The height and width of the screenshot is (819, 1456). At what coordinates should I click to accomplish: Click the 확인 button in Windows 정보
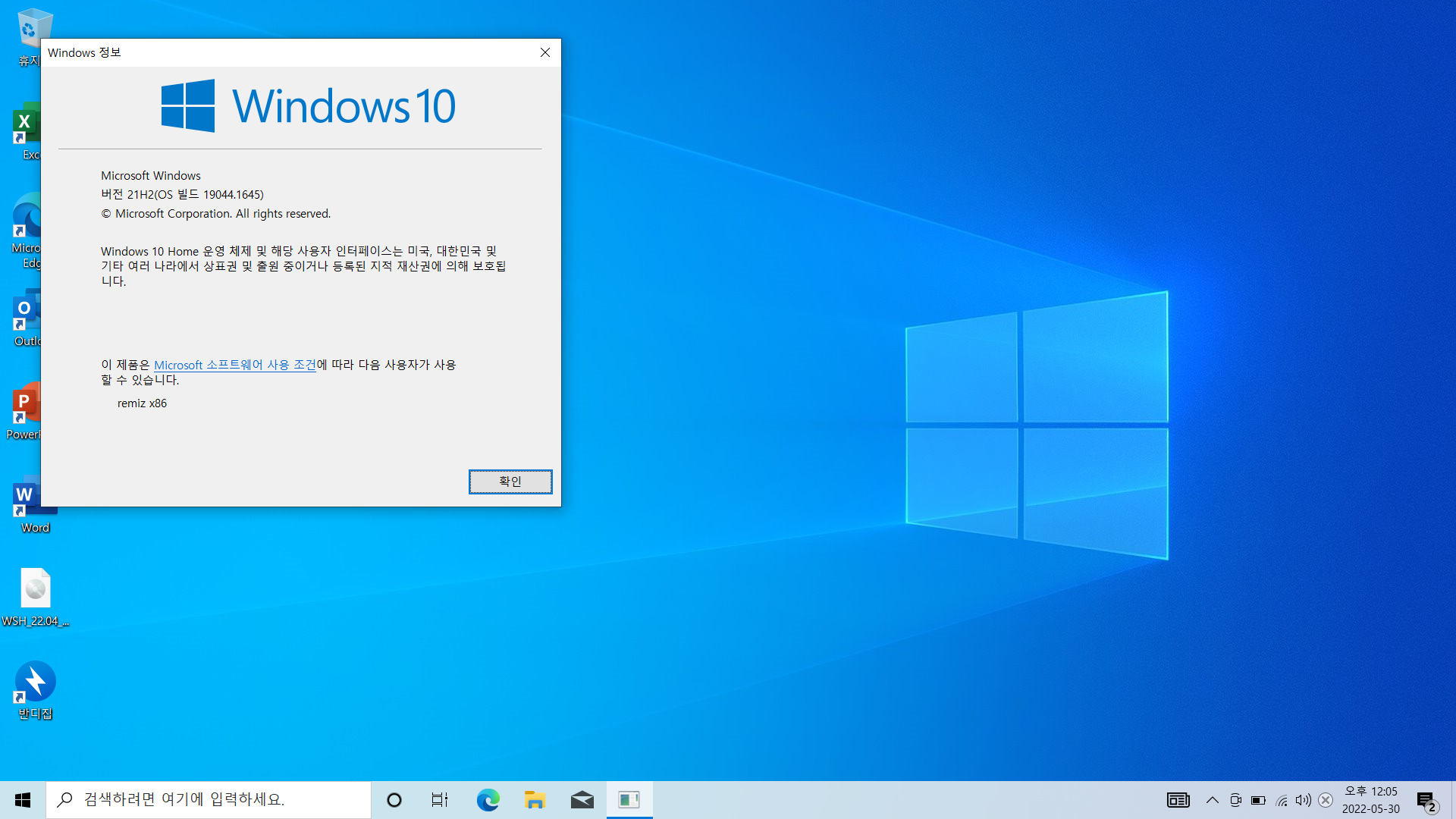[510, 482]
